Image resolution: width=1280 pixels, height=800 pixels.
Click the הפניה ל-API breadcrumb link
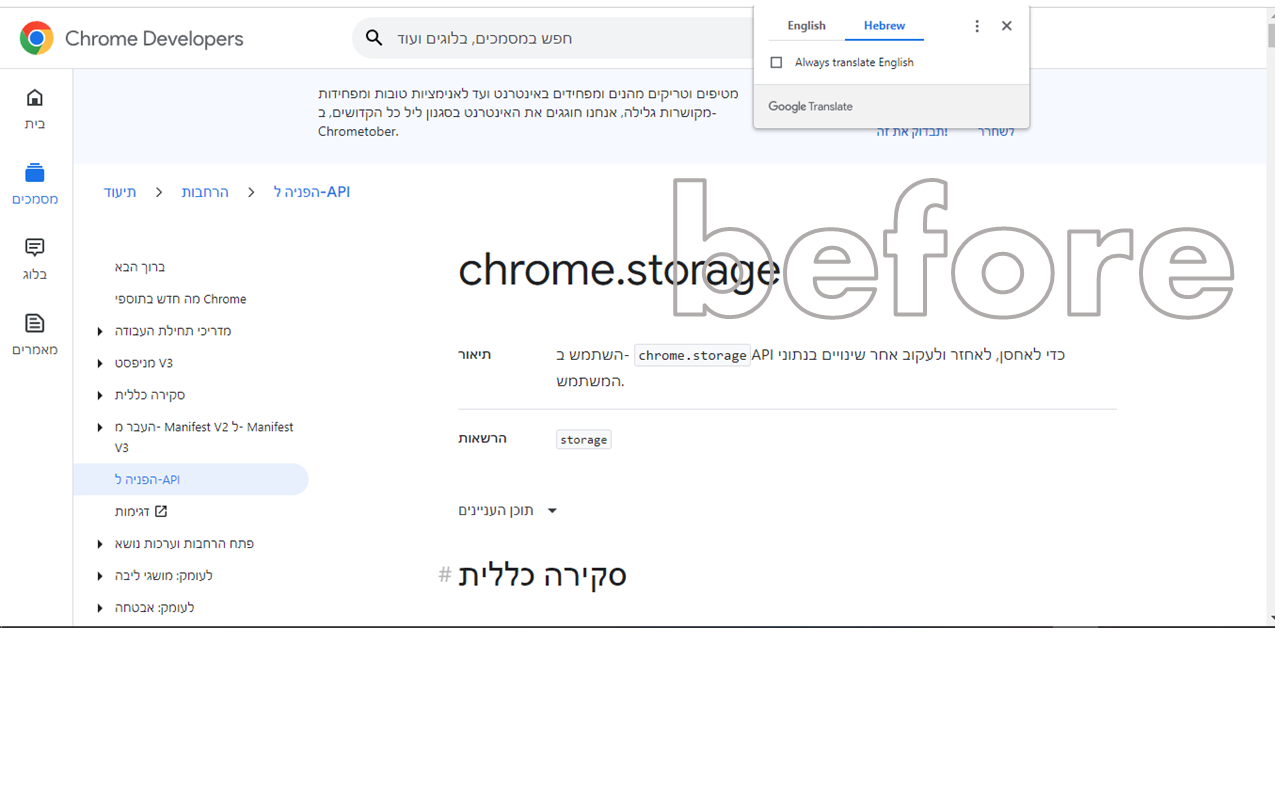click(312, 192)
